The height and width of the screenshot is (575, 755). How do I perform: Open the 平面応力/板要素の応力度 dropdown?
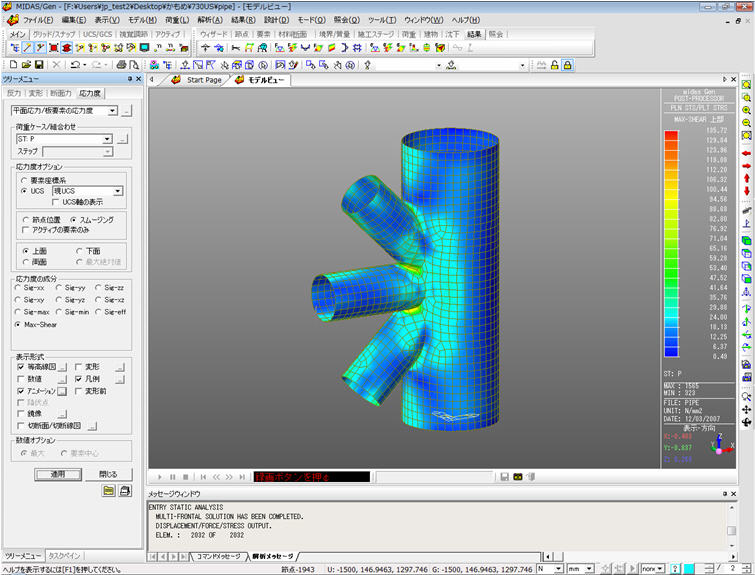(112, 111)
